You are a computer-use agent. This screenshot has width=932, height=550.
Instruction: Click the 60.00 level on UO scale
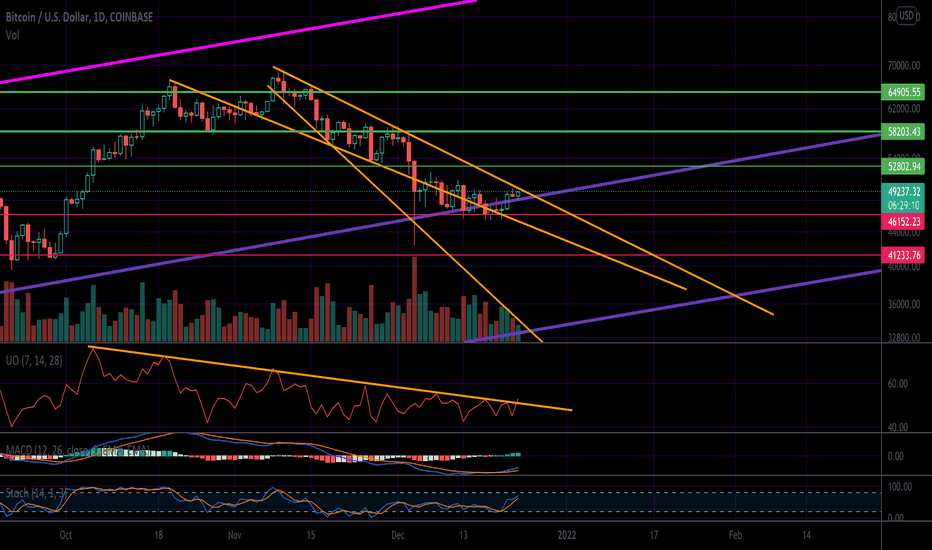click(x=898, y=384)
